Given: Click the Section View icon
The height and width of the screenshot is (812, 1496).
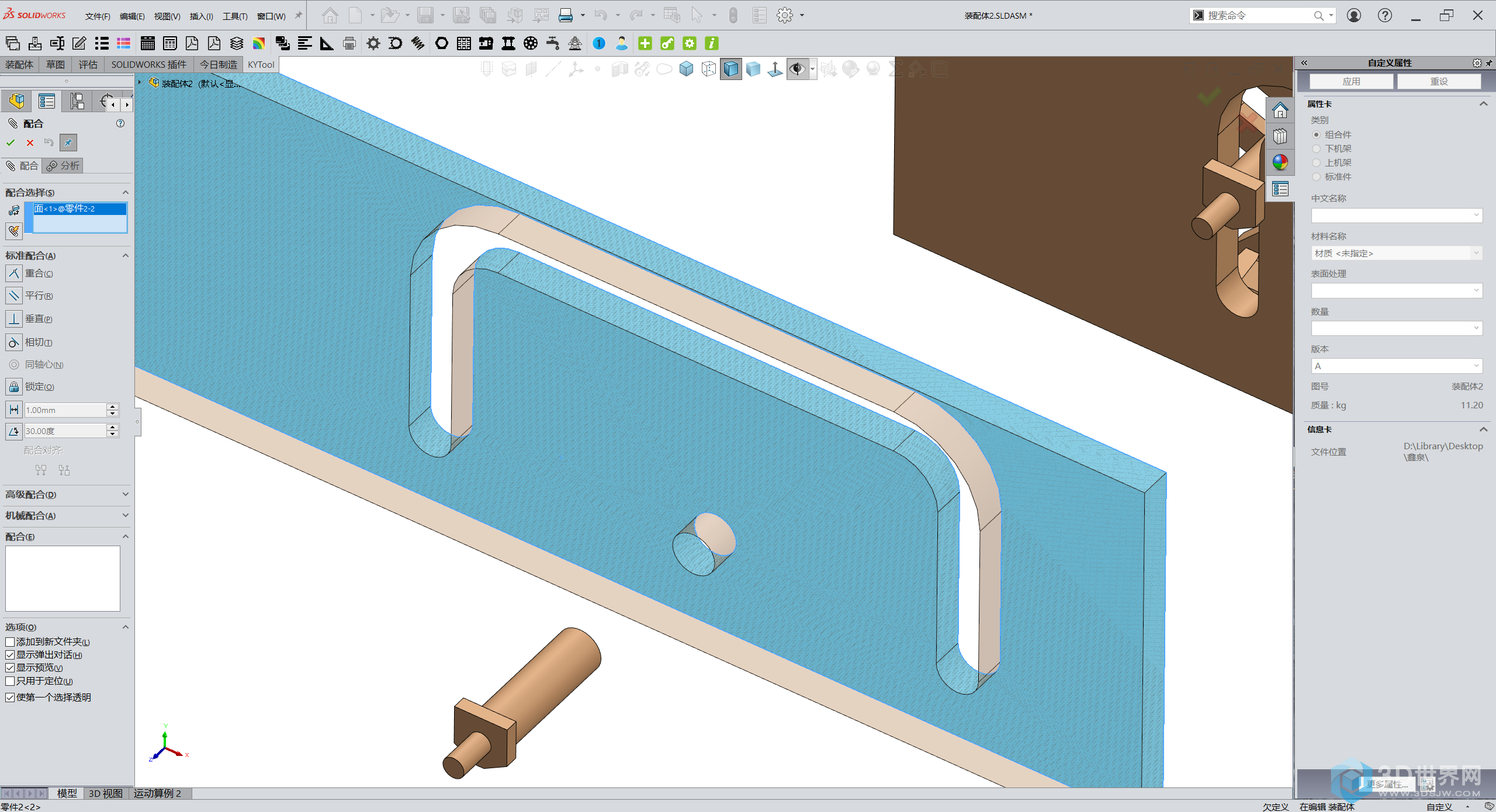Looking at the screenshot, I should pyautogui.click(x=619, y=69).
